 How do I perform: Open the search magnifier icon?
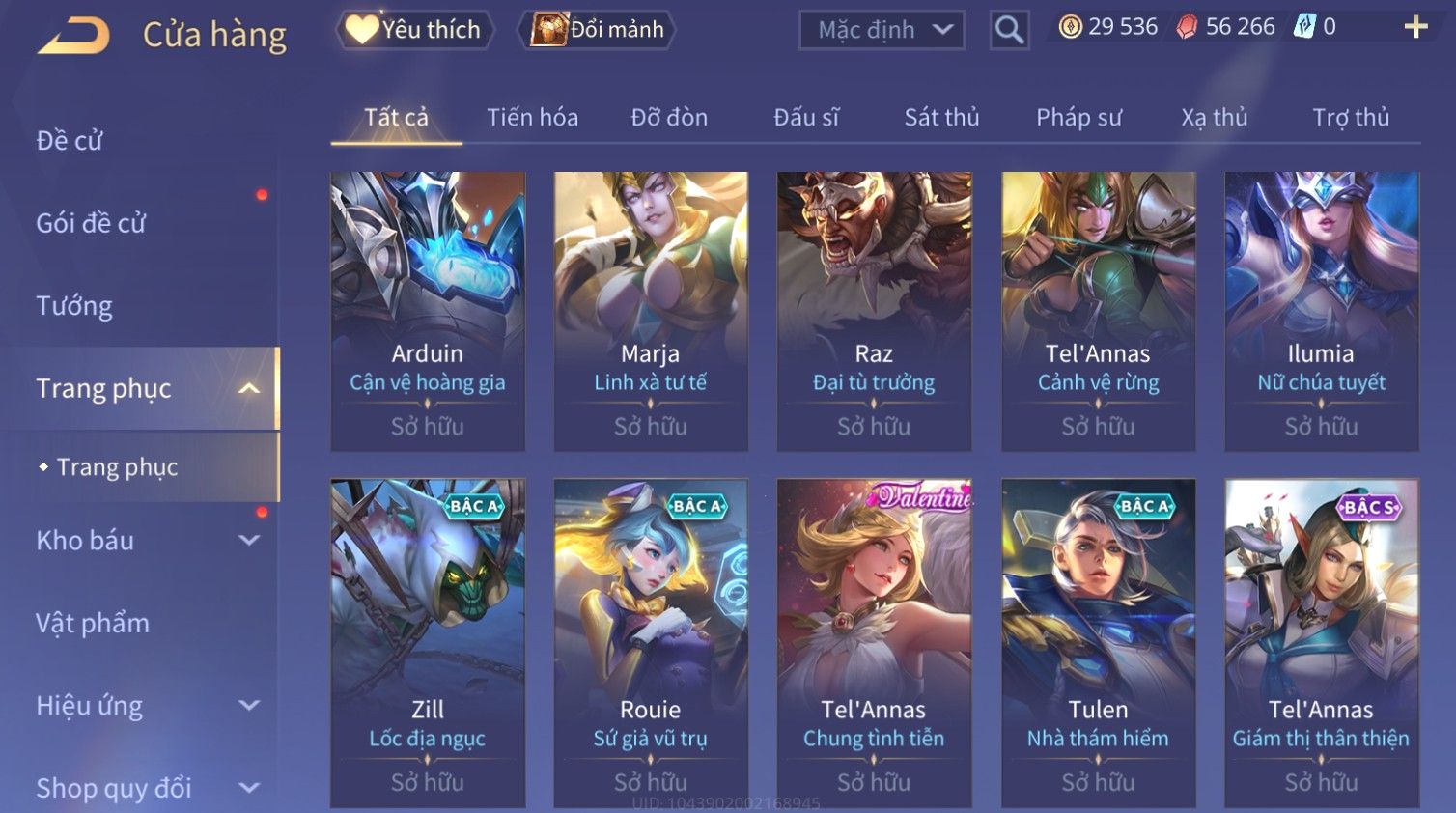(x=1009, y=30)
